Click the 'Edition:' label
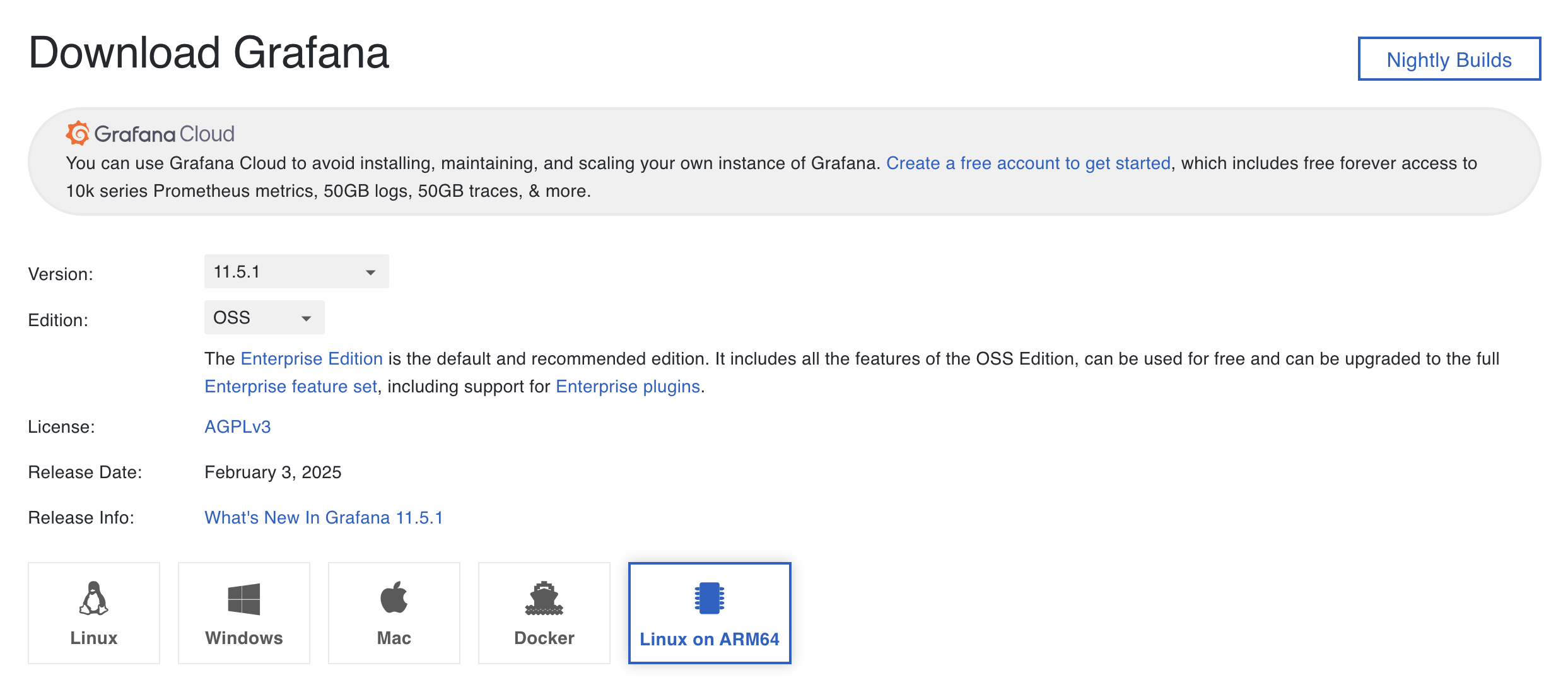The image size is (1568, 680). pyautogui.click(x=58, y=320)
